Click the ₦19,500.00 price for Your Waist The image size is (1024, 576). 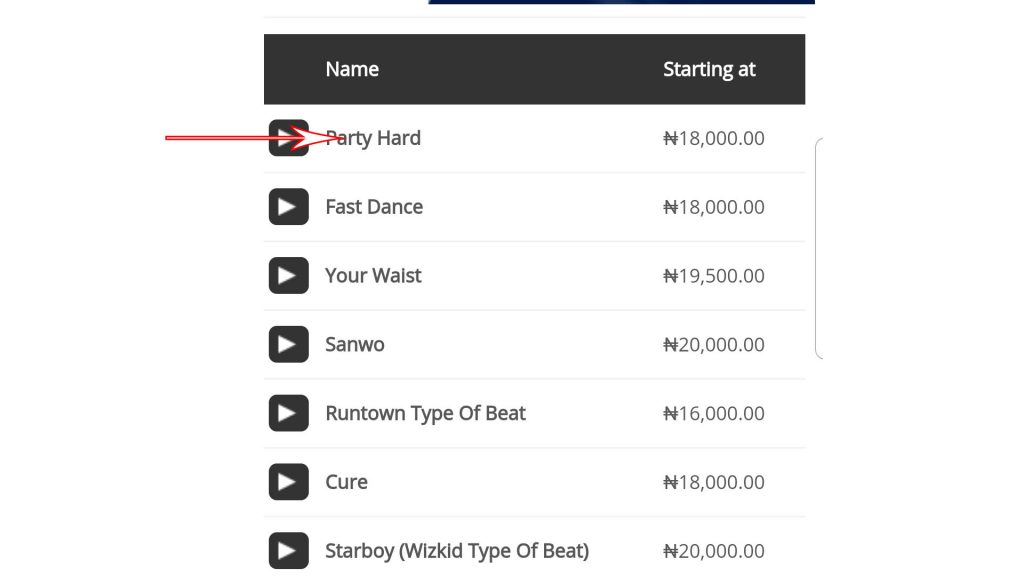pos(714,276)
